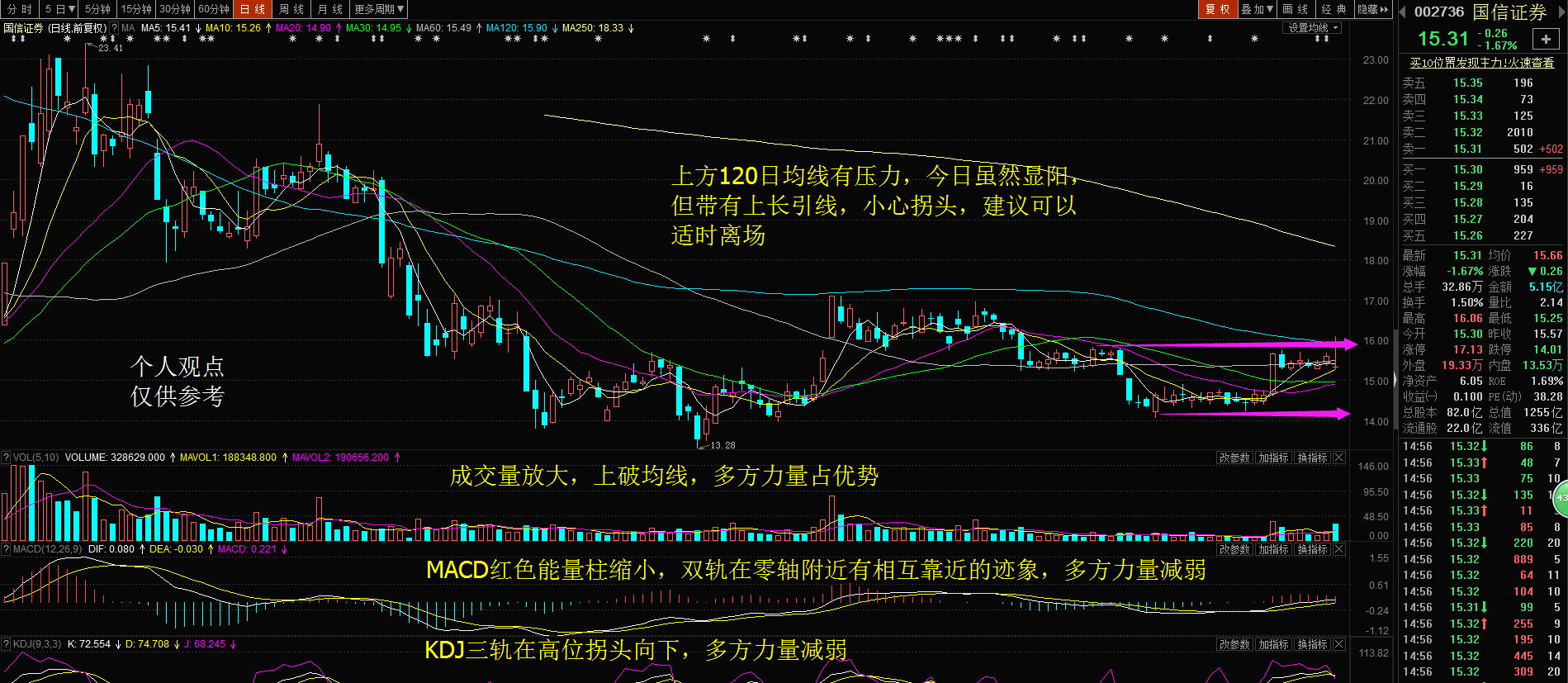
Task: Click the MACD panel help question mark
Action: [6, 549]
